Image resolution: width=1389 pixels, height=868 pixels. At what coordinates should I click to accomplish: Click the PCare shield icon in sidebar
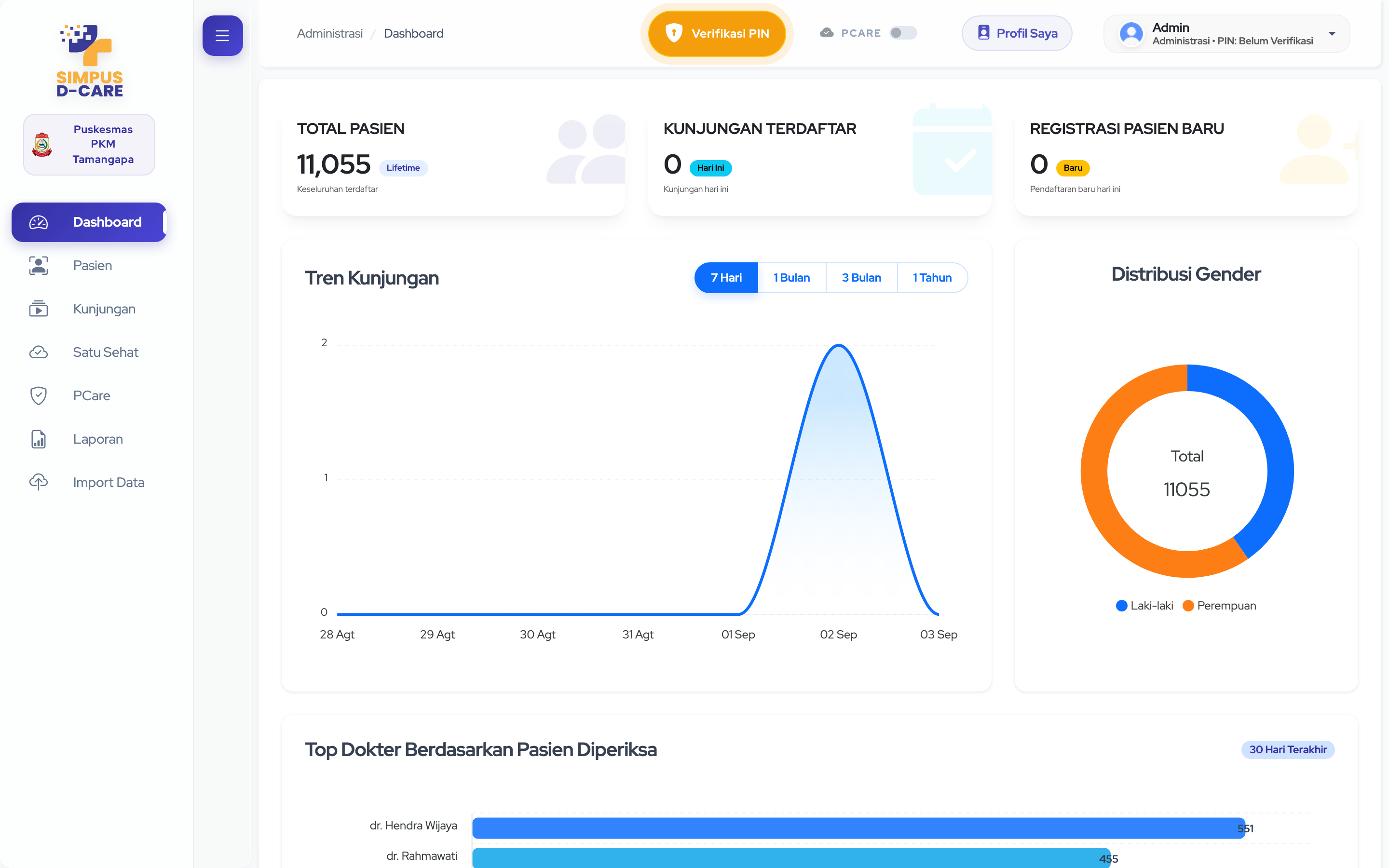pyautogui.click(x=39, y=395)
